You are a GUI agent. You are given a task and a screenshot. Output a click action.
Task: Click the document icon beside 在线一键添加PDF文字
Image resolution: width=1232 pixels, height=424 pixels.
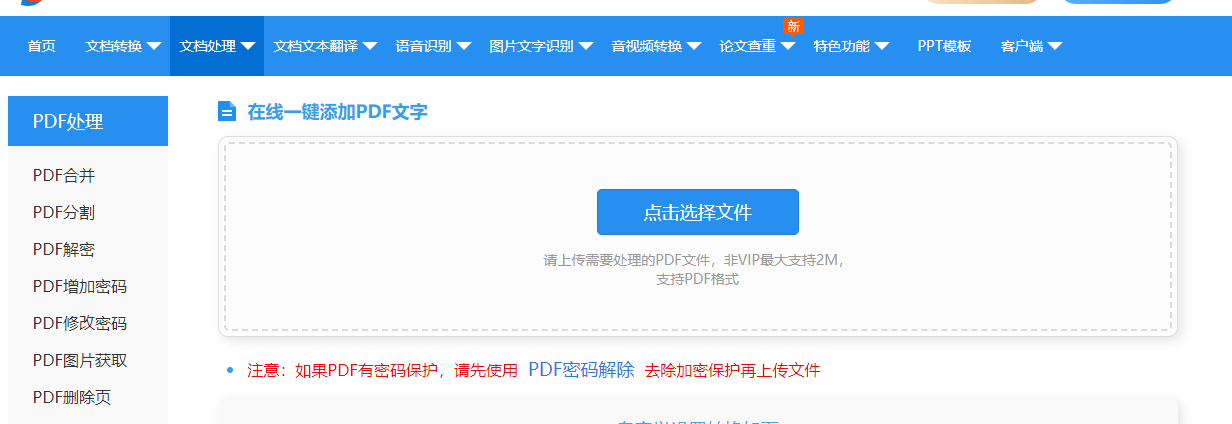click(x=227, y=111)
